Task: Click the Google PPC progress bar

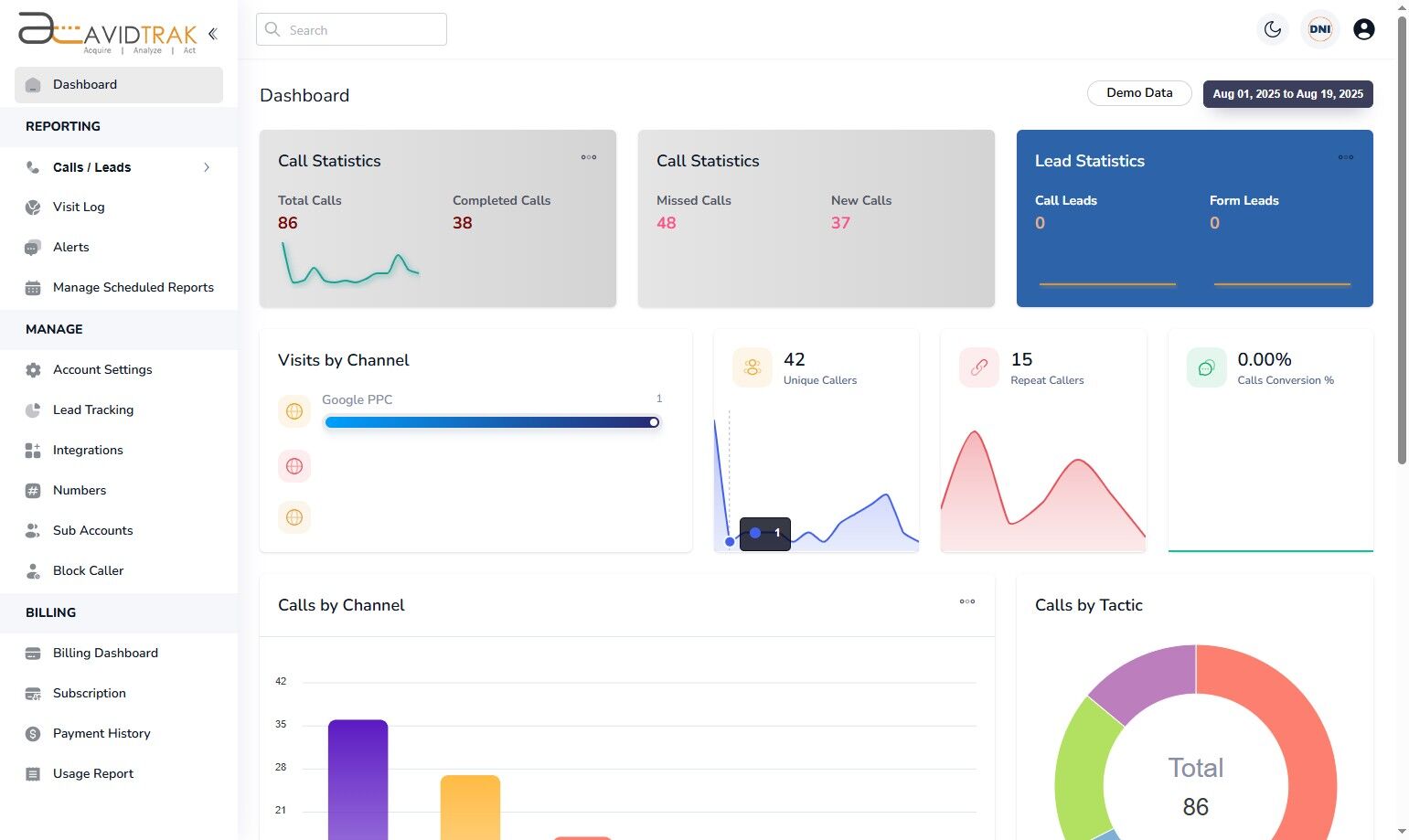Action: pyautogui.click(x=492, y=422)
